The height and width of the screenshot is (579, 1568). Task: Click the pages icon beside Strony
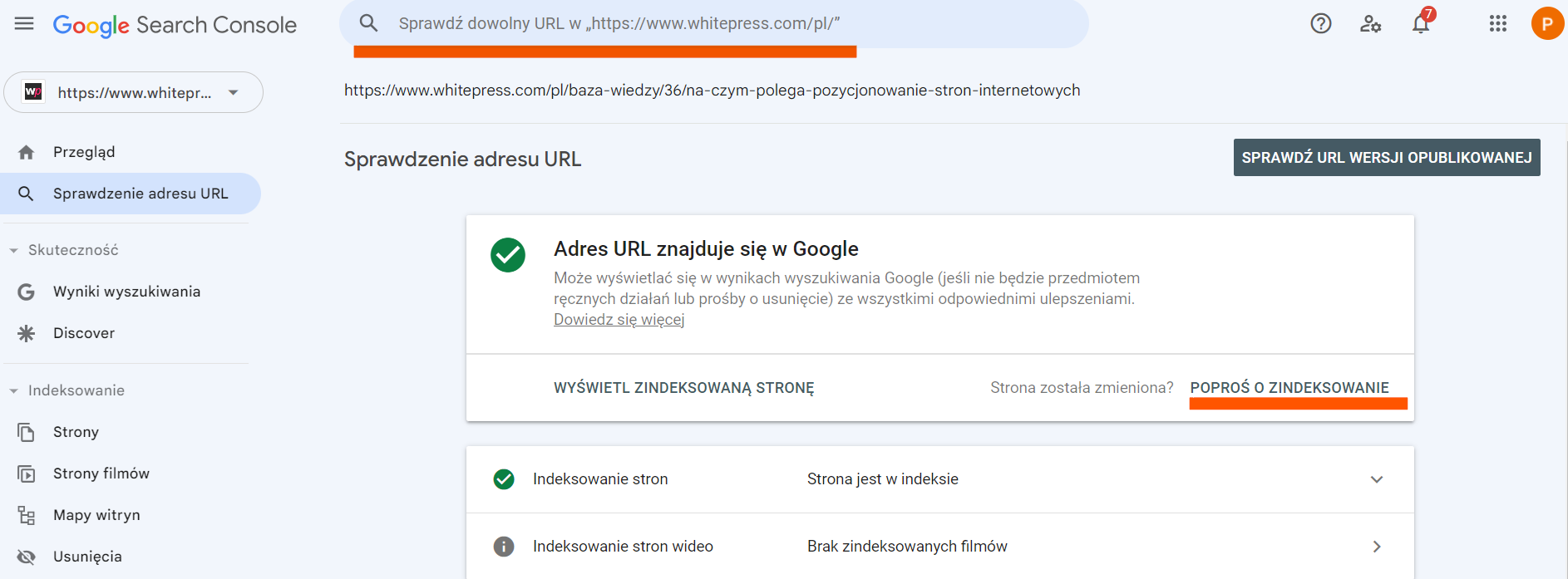(27, 432)
